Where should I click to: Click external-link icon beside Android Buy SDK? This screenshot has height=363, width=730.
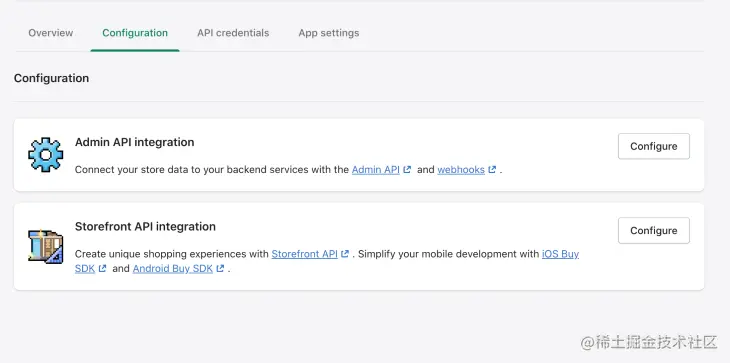220,269
